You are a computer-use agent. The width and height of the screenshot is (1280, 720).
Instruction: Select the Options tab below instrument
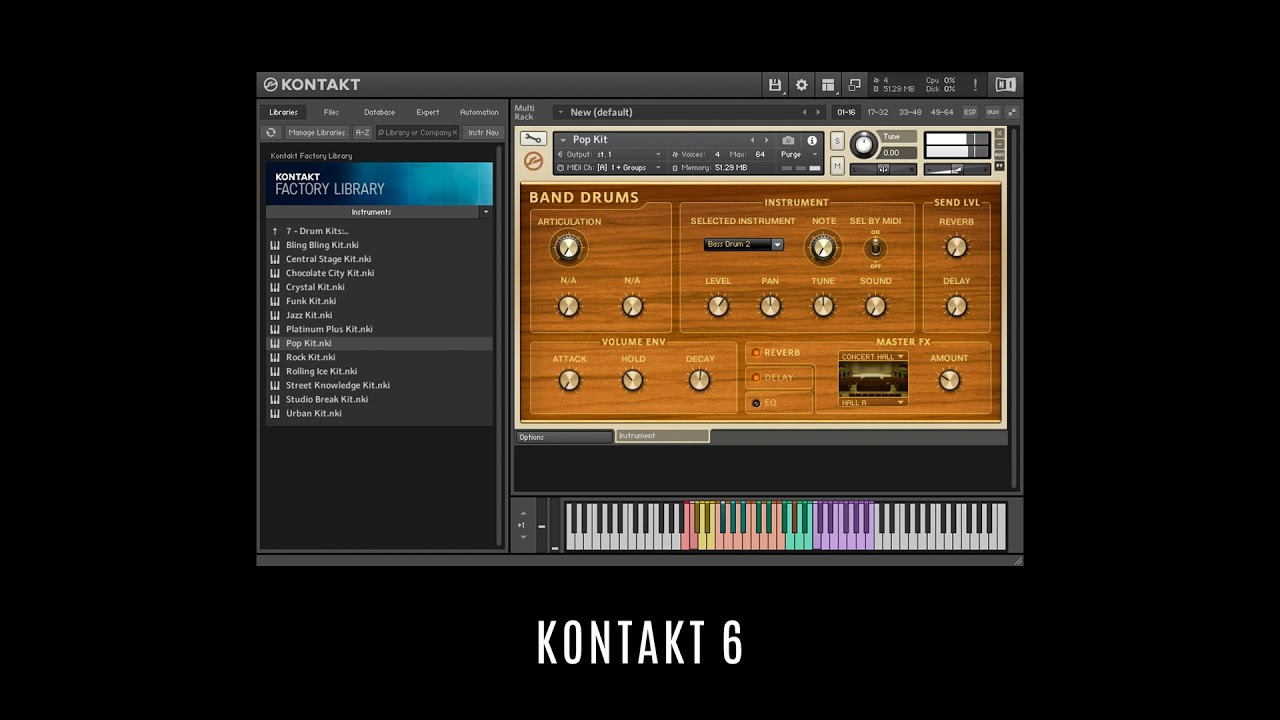563,437
